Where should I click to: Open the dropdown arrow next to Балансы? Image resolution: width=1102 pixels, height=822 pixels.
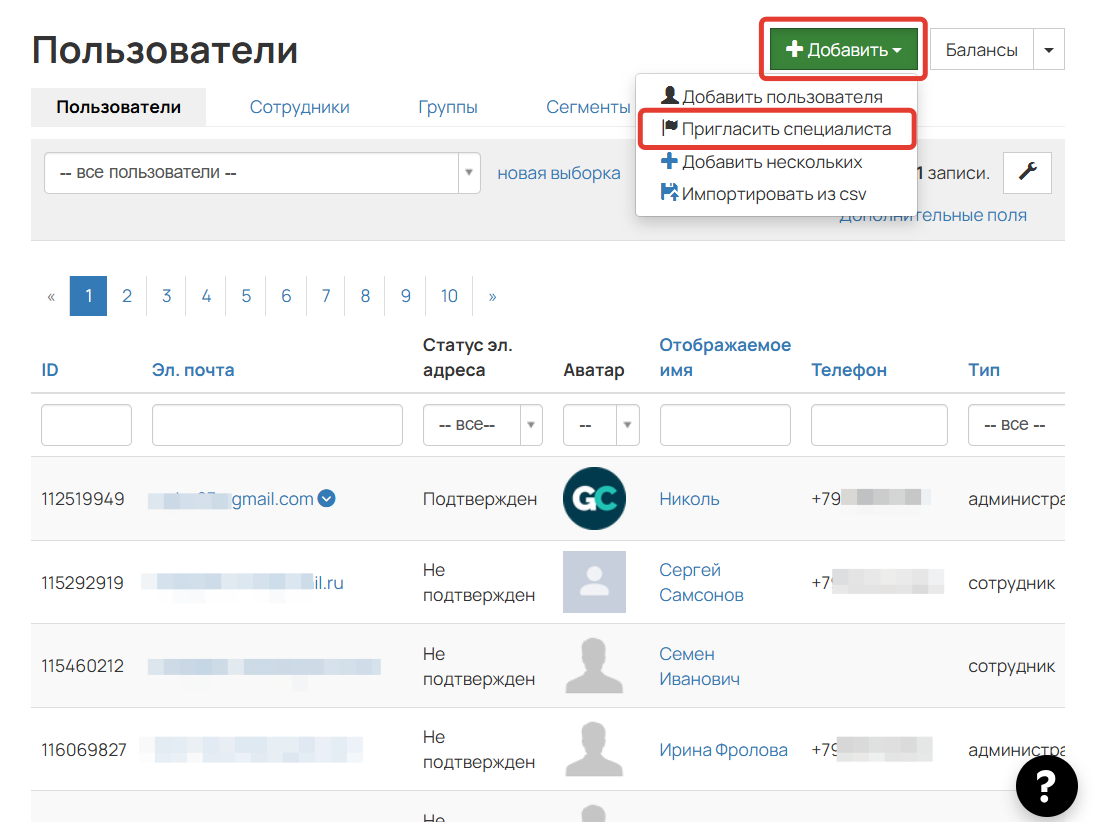click(1048, 48)
